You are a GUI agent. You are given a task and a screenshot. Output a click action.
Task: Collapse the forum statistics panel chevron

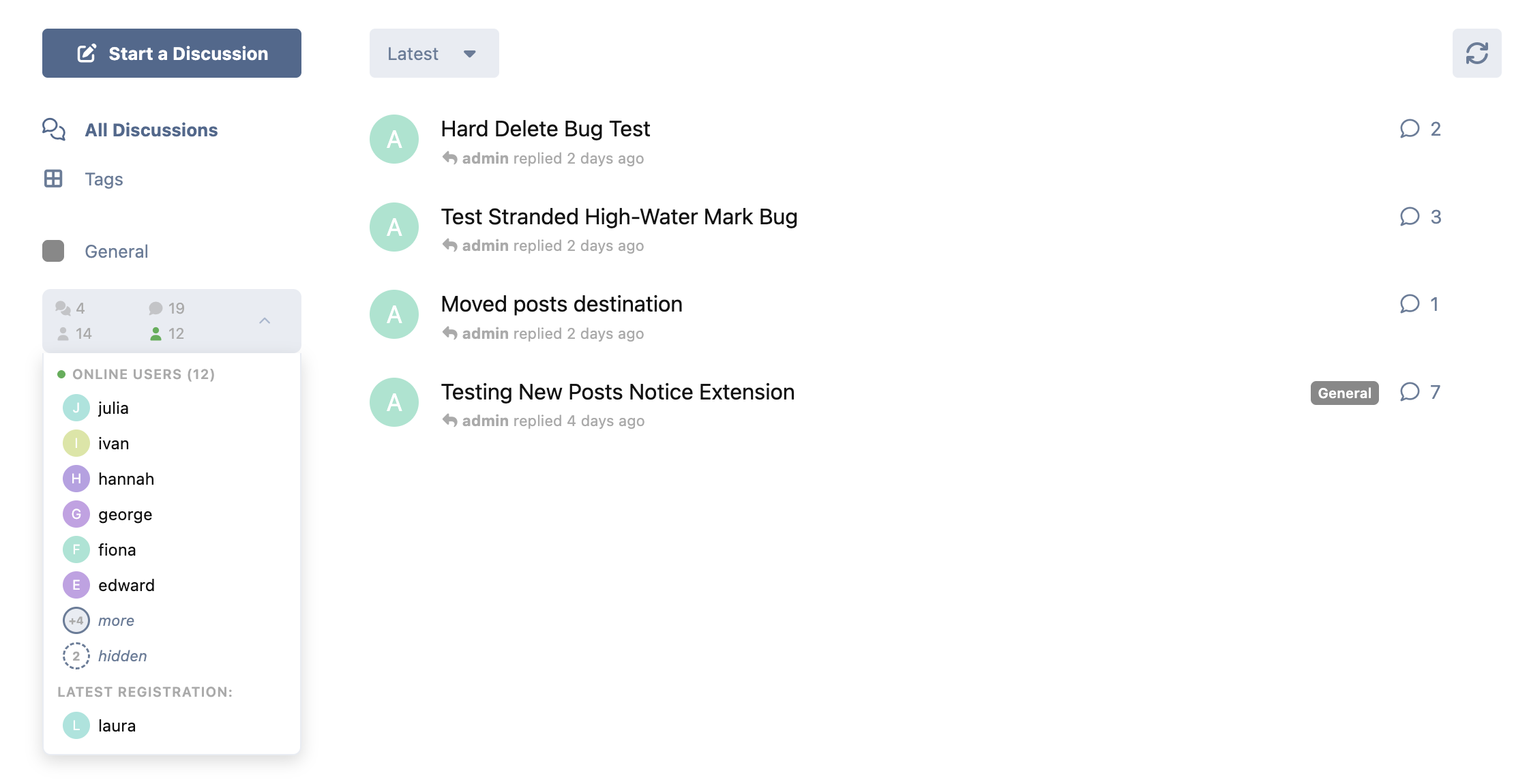pos(265,320)
